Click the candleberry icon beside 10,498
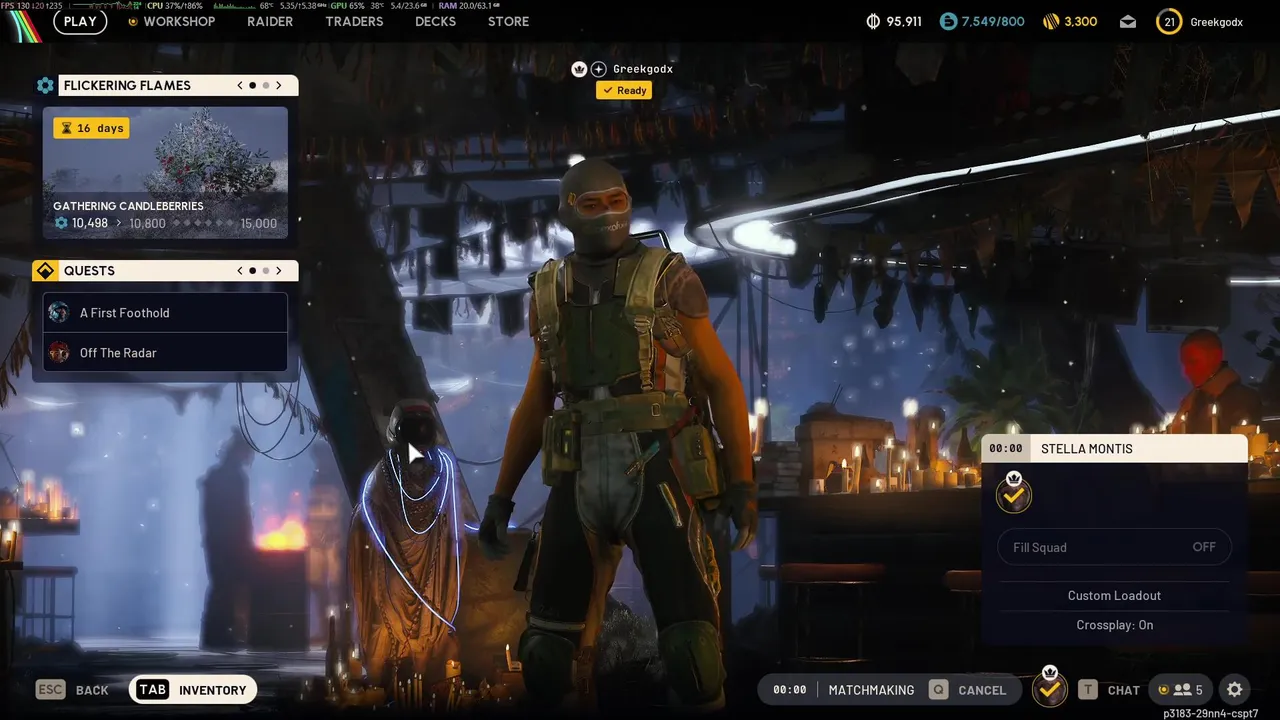The image size is (1280, 720). (61, 223)
